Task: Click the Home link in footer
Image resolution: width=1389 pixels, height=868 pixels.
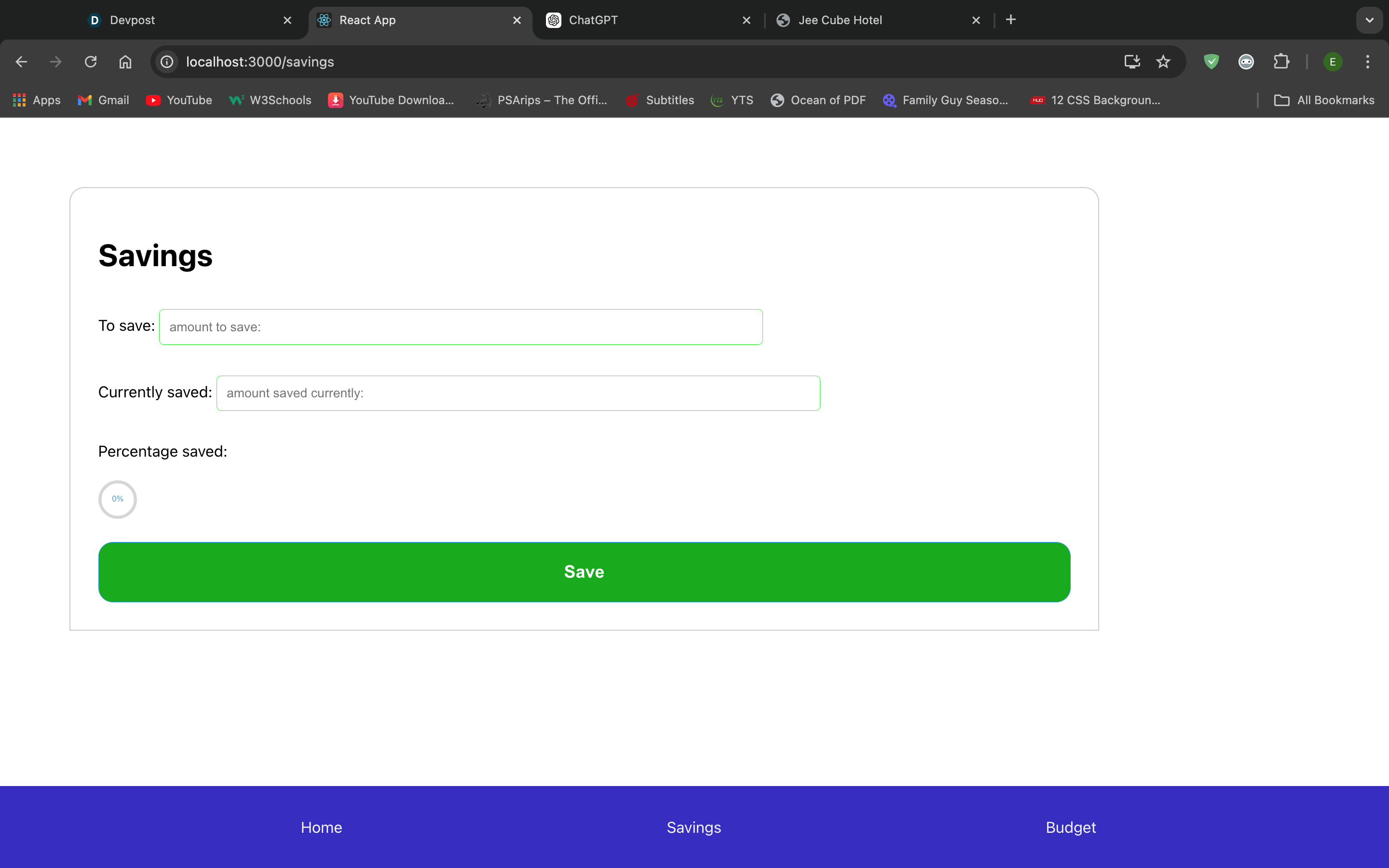Action: click(321, 827)
